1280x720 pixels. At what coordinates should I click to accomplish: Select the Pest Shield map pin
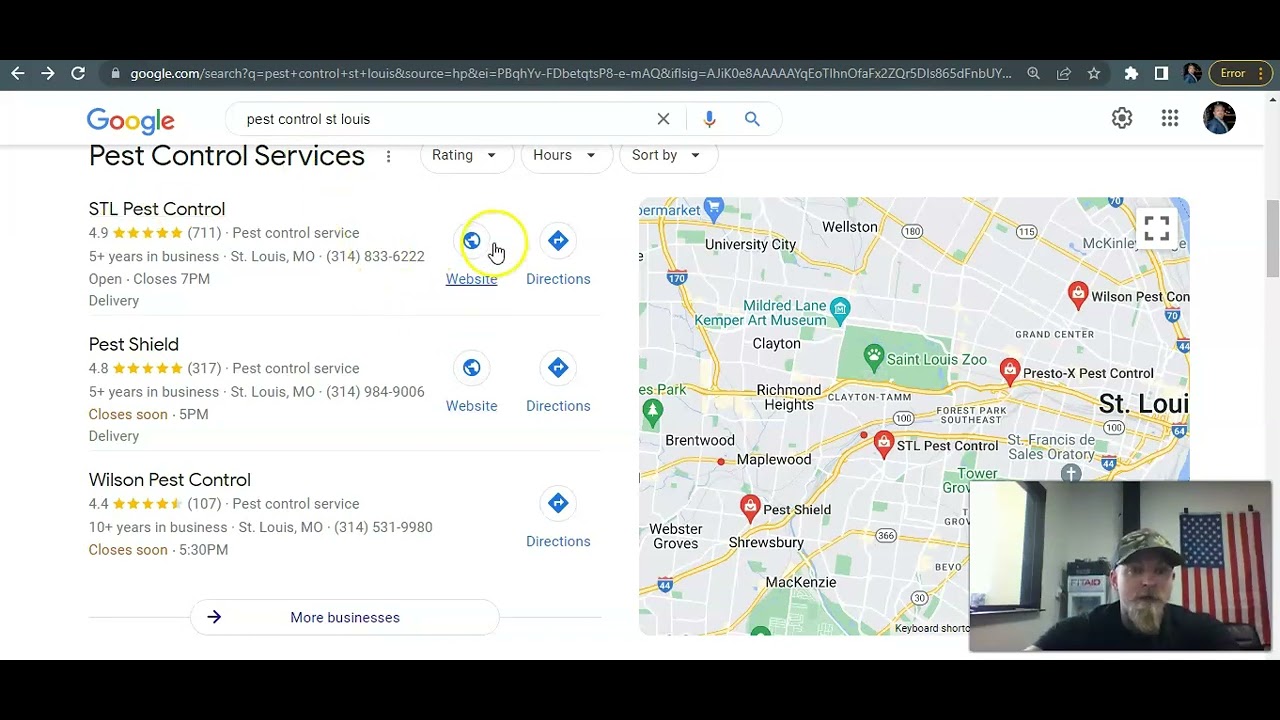[750, 508]
